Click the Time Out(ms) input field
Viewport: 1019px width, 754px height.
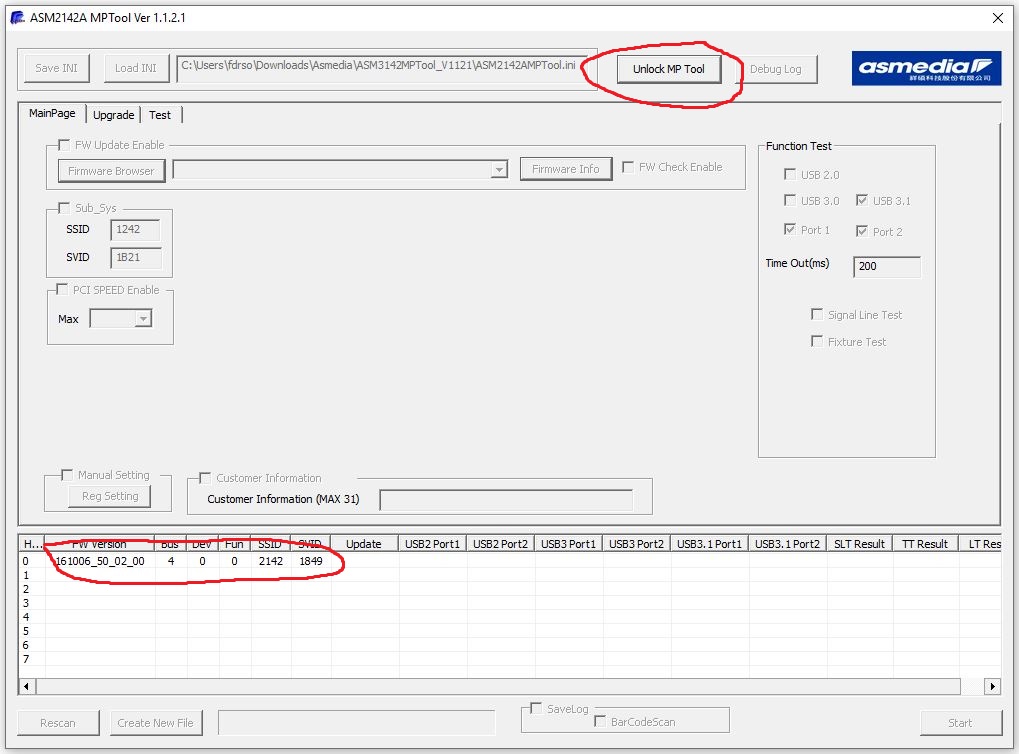coord(887,266)
